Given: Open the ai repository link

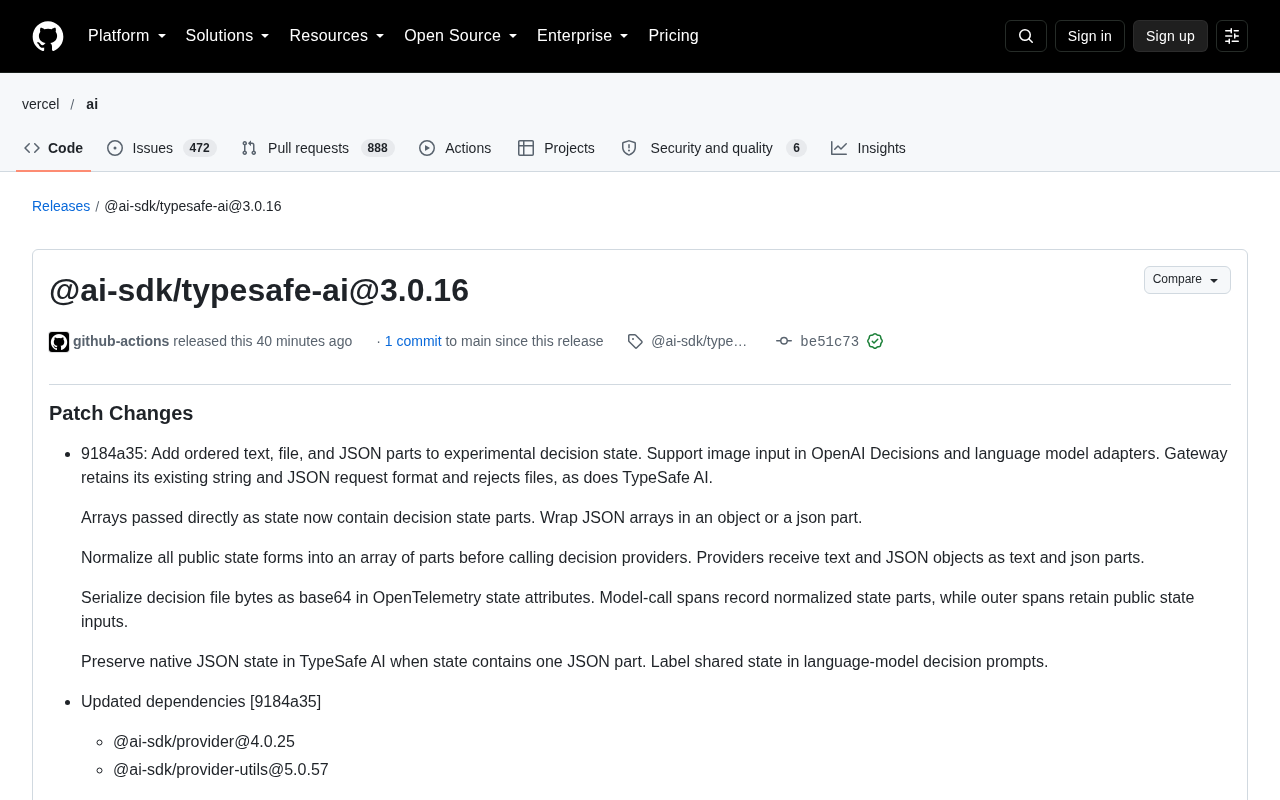Looking at the screenshot, I should 92,104.
